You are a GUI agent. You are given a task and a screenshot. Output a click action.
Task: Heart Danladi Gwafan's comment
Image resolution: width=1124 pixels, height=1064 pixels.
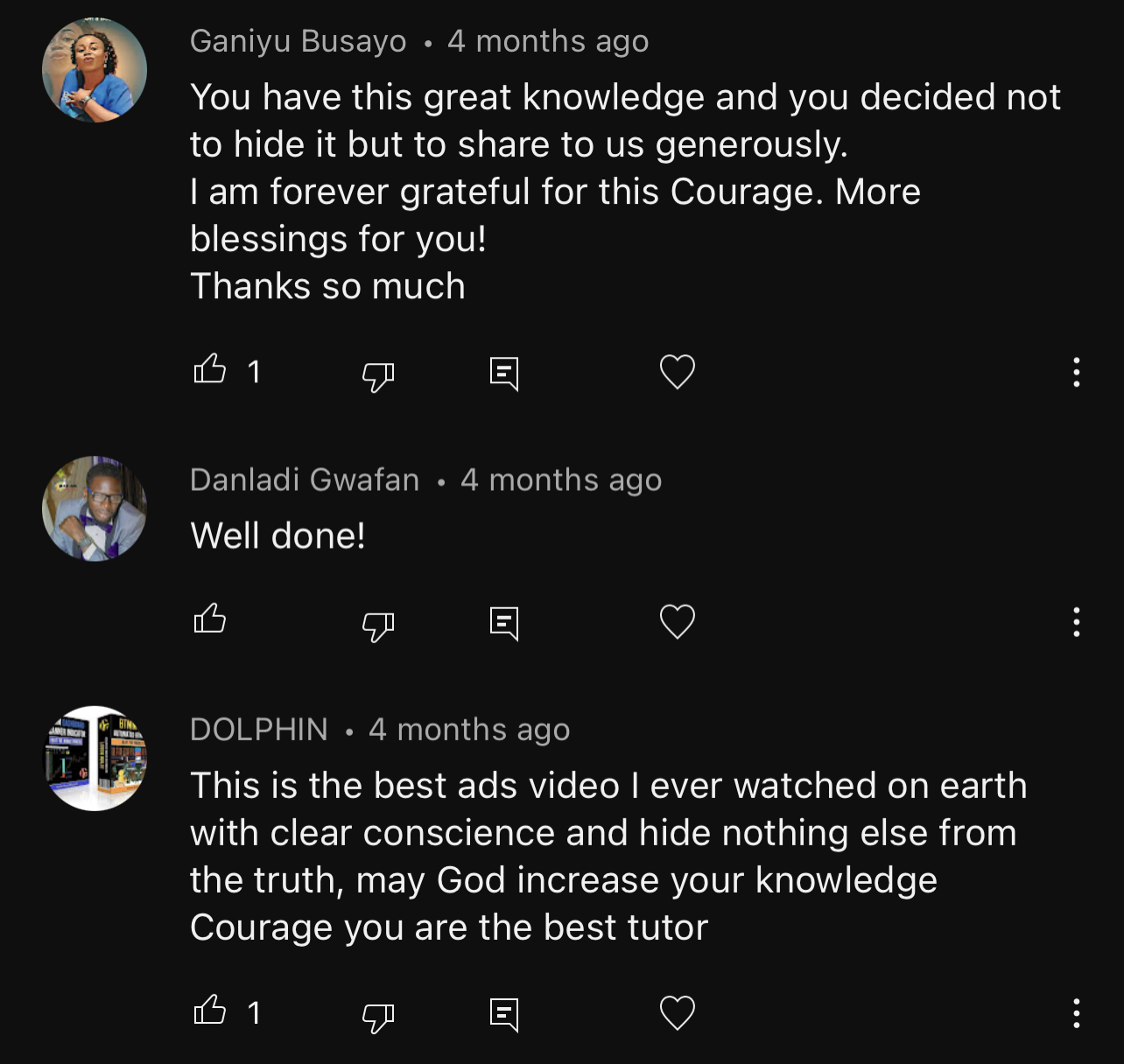[x=677, y=622]
